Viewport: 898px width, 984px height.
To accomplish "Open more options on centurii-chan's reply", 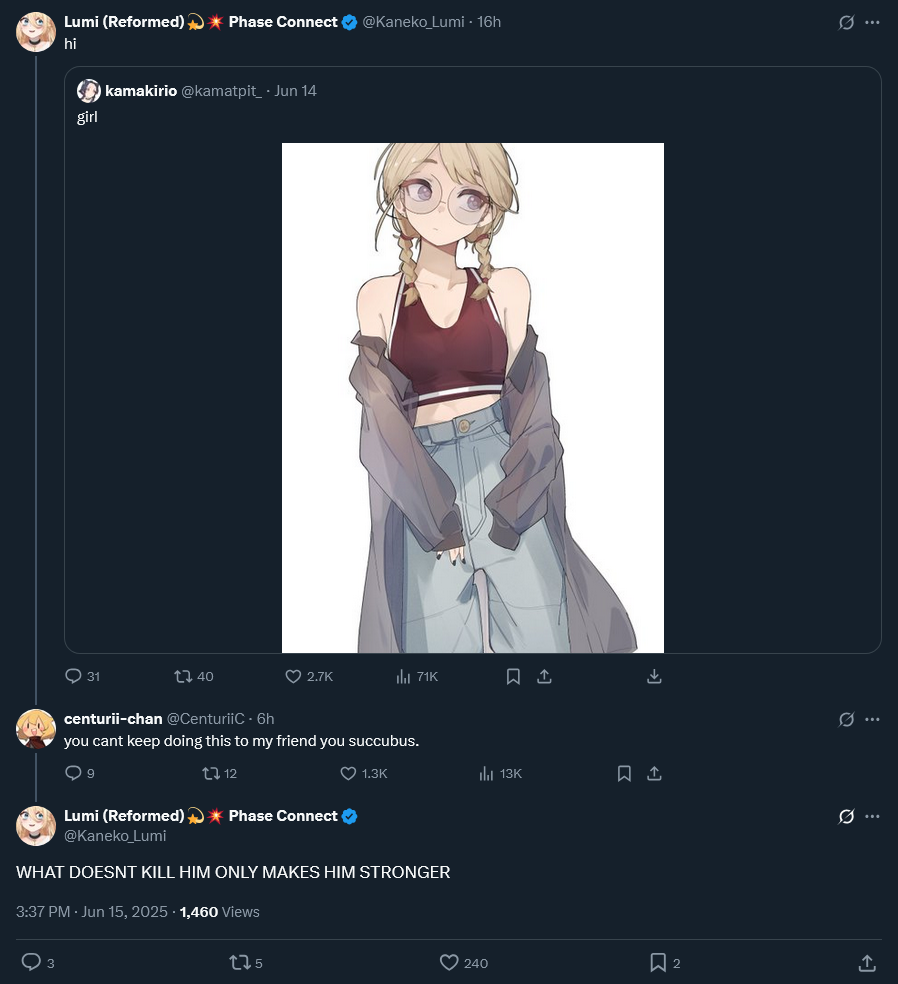I will pyautogui.click(x=872, y=719).
